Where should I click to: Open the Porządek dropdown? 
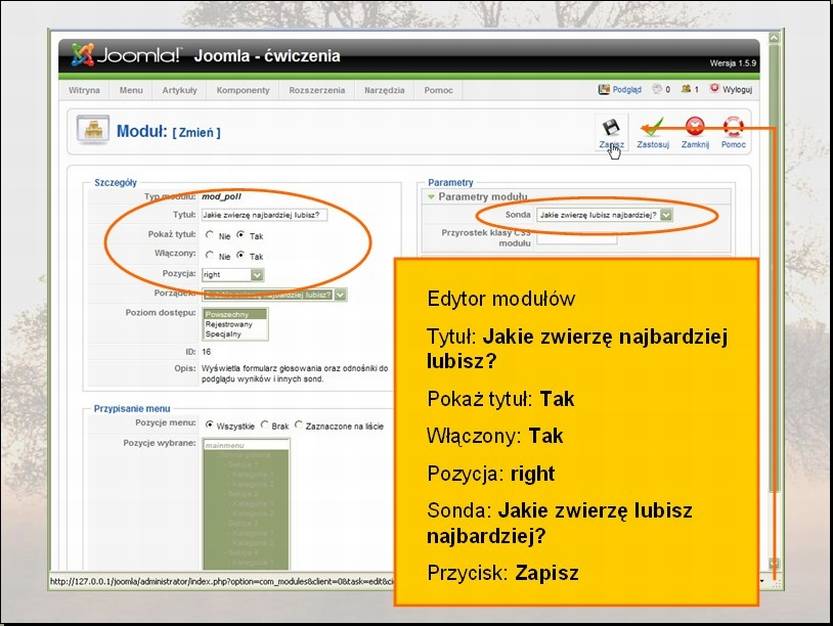coord(274,294)
